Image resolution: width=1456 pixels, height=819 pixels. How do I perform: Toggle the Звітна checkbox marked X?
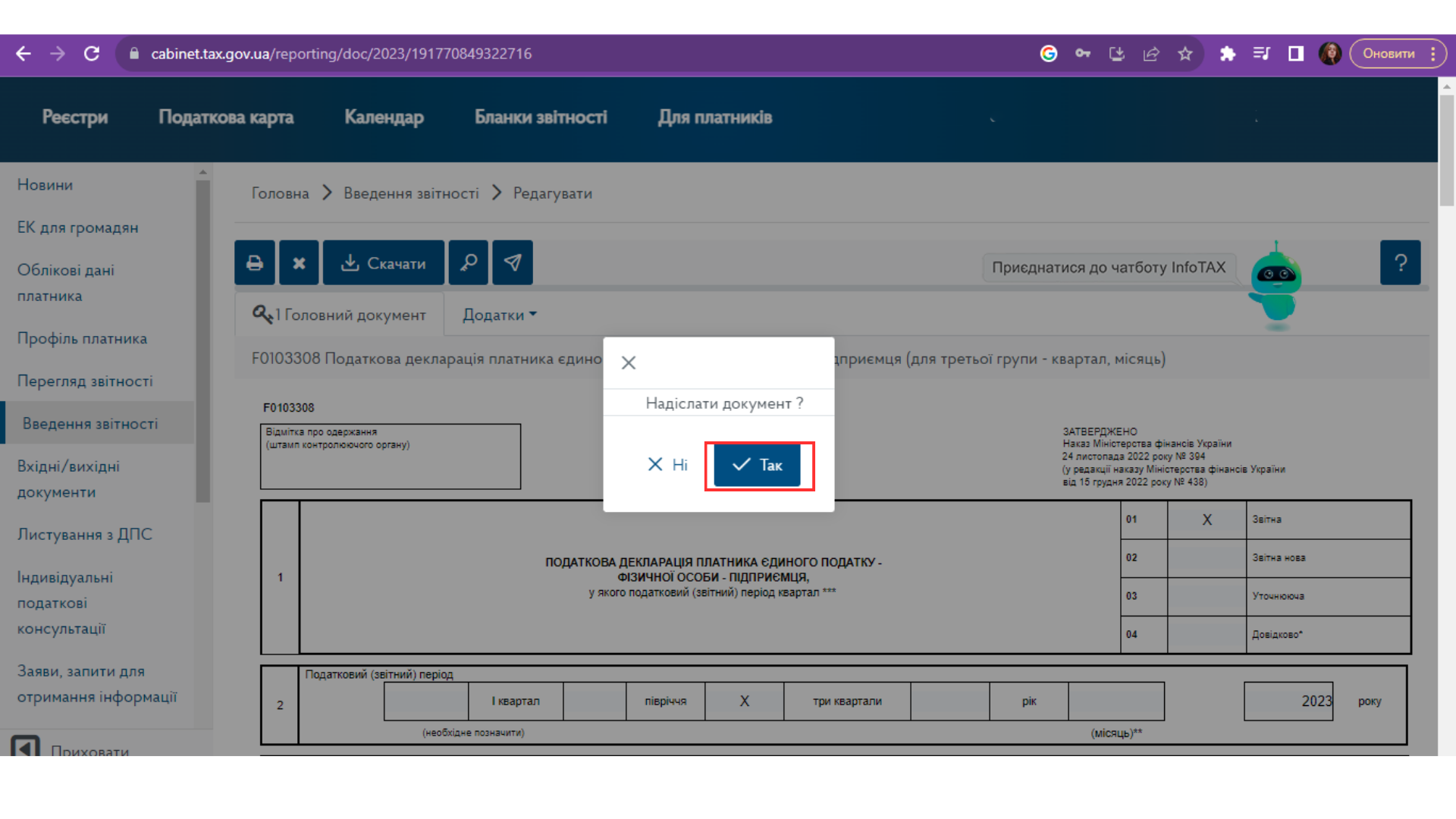click(1207, 519)
